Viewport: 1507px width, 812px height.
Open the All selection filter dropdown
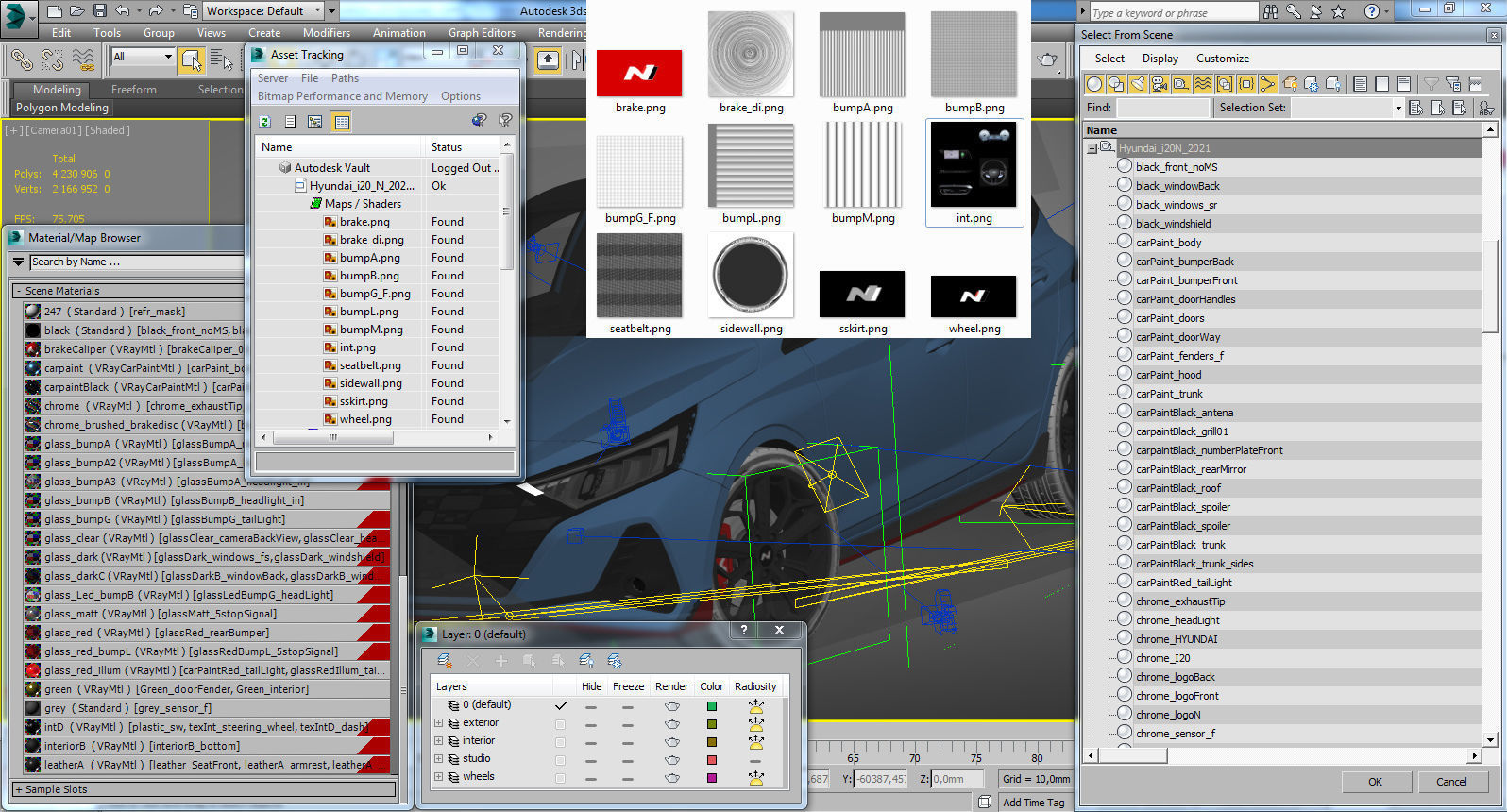click(x=143, y=57)
